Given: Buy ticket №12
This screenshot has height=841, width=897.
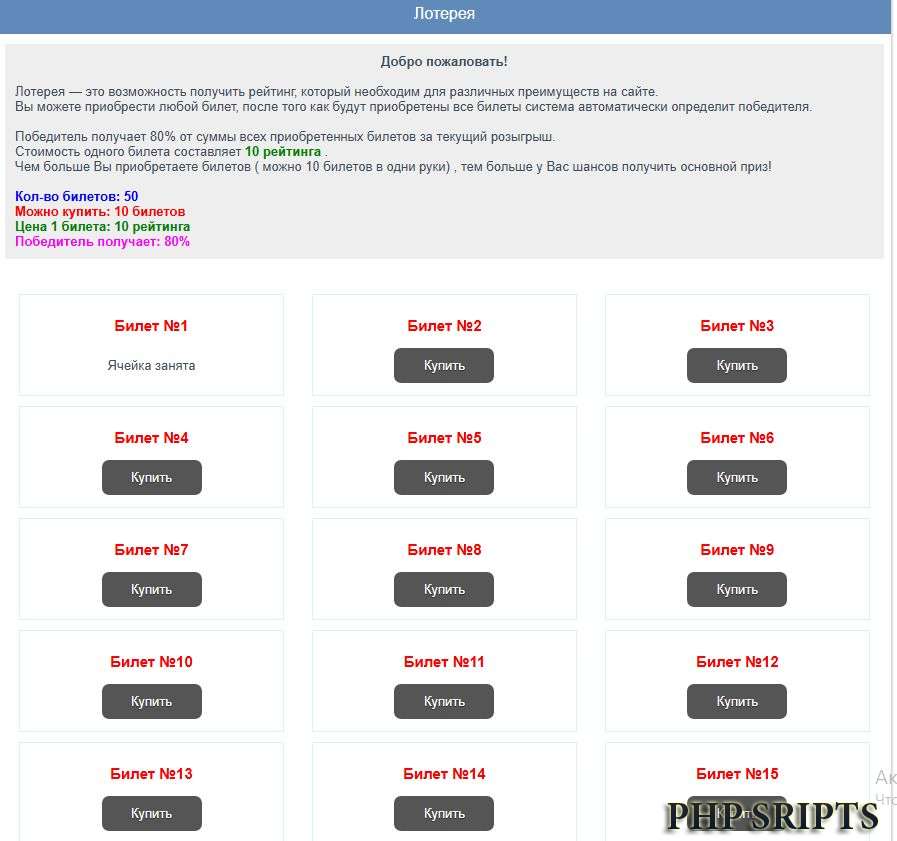Looking at the screenshot, I should point(736,701).
